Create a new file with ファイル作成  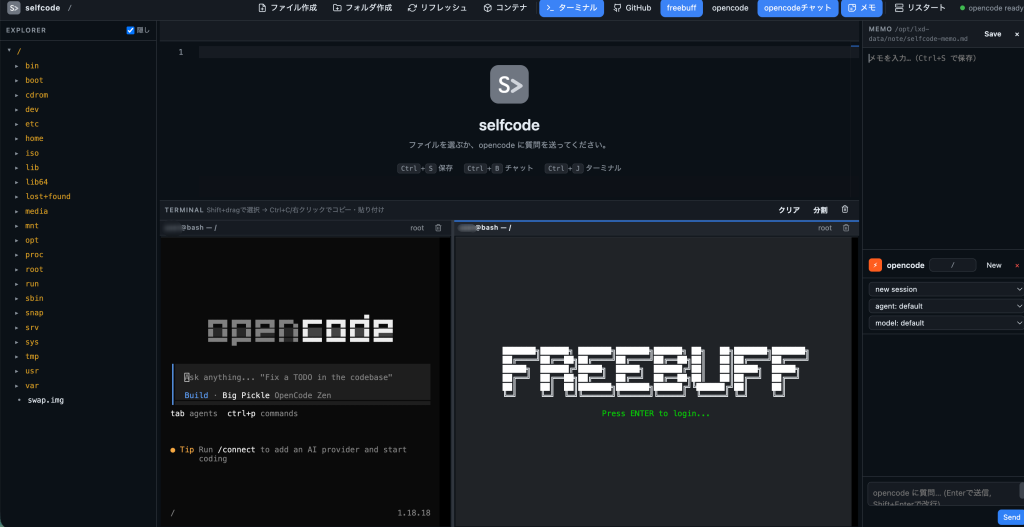(288, 8)
